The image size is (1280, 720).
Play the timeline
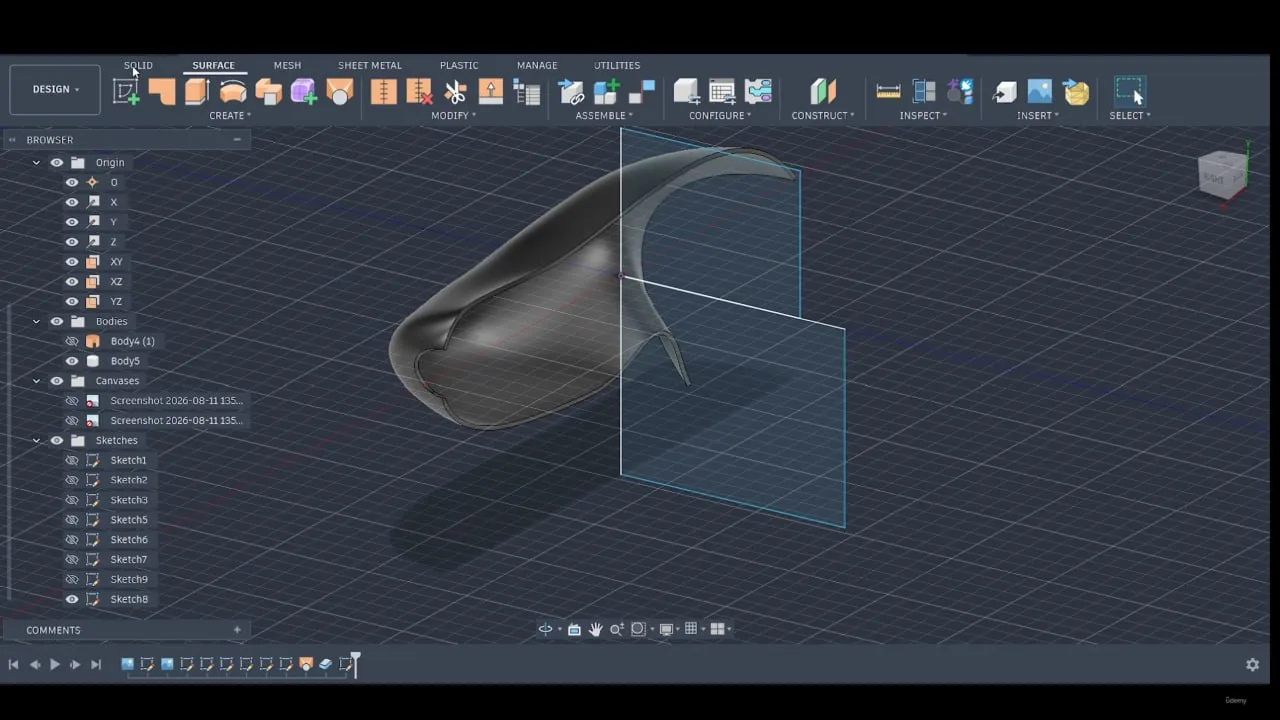click(55, 664)
